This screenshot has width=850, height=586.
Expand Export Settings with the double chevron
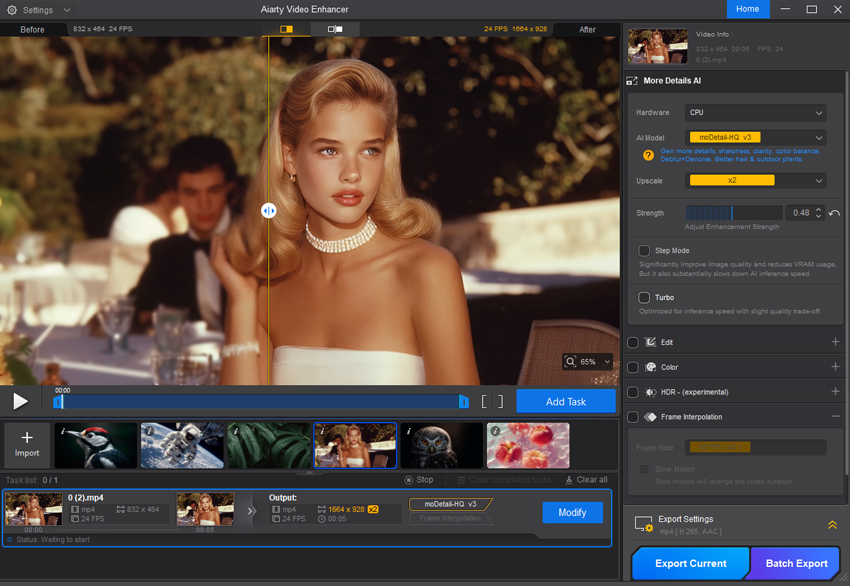coord(832,525)
